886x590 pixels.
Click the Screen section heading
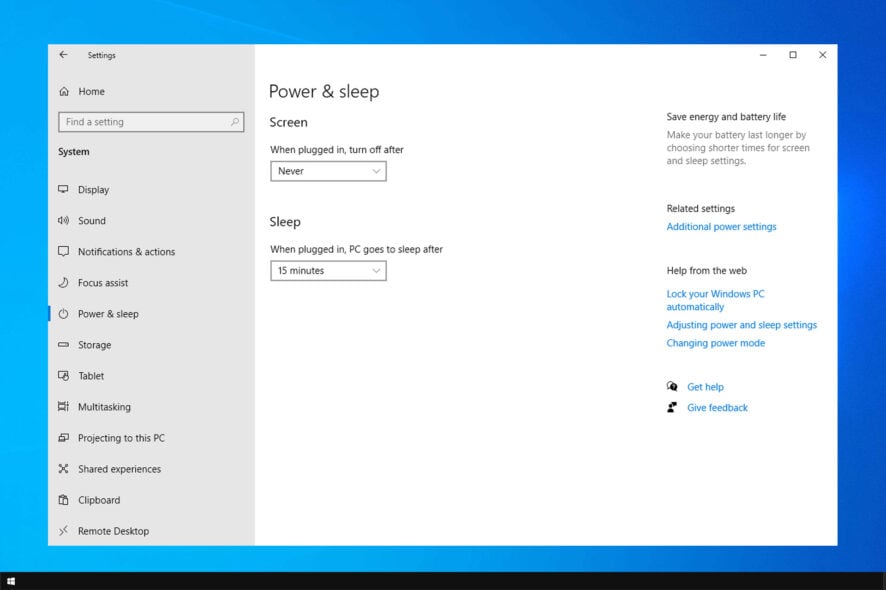288,122
